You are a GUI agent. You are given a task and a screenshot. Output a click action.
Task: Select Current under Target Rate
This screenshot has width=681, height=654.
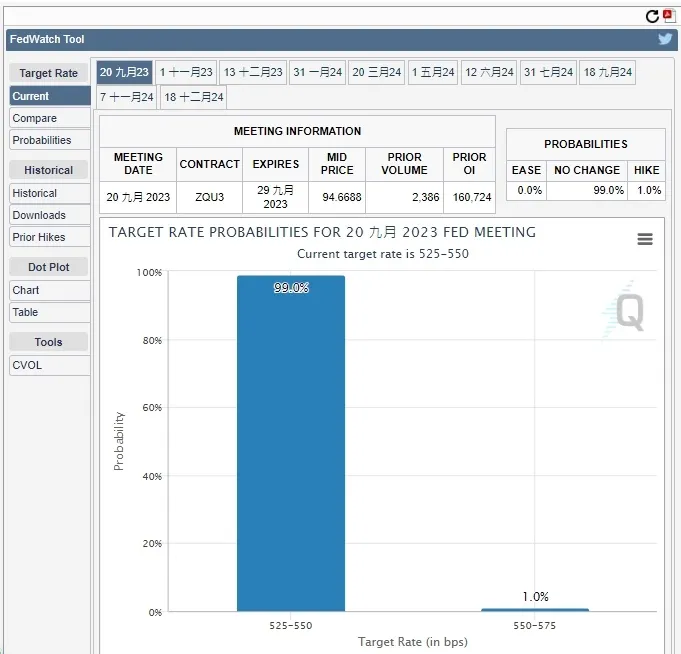point(31,96)
